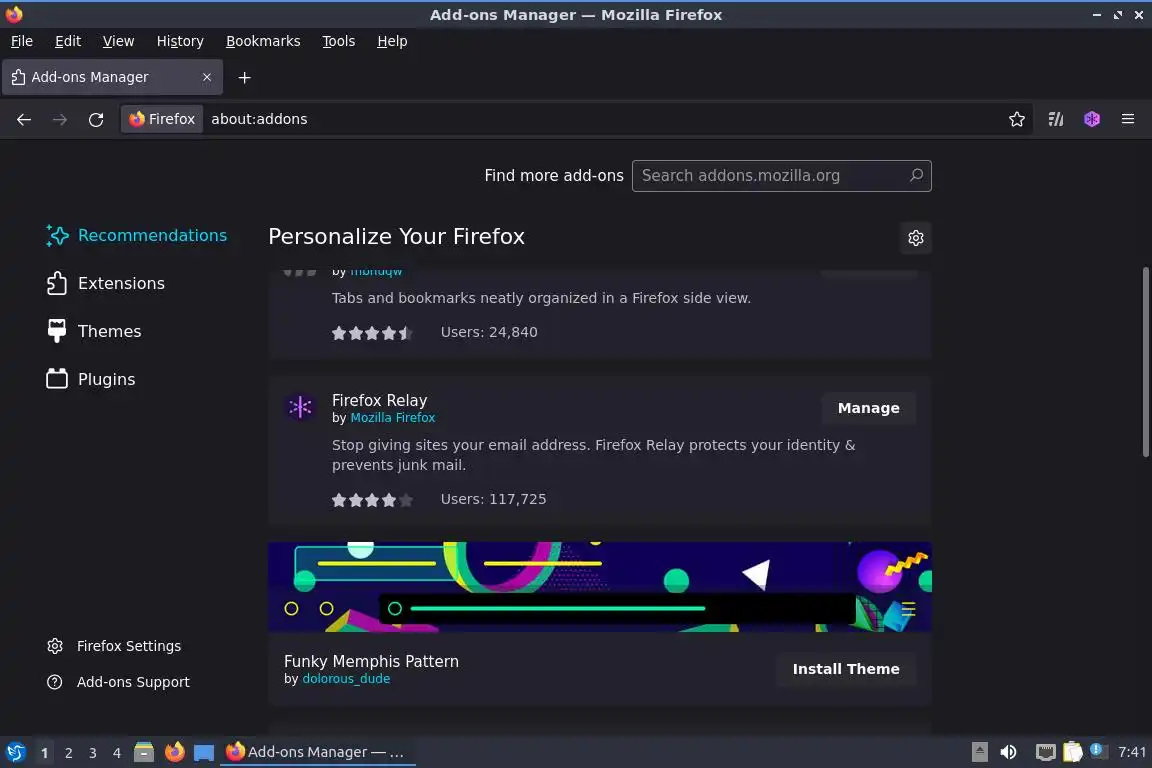Switch to workspace 1 in taskbar
1152x768 pixels.
coord(44,753)
